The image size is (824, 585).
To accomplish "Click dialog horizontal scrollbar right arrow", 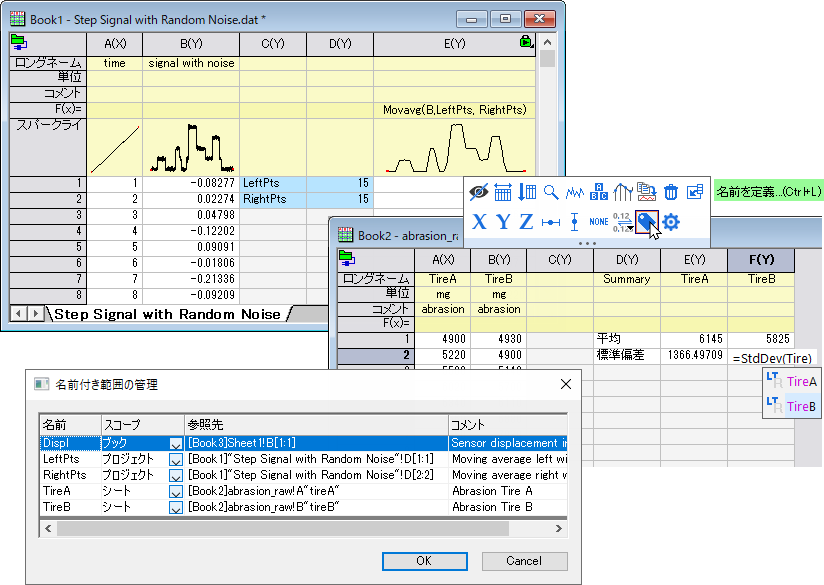I will [x=559, y=528].
